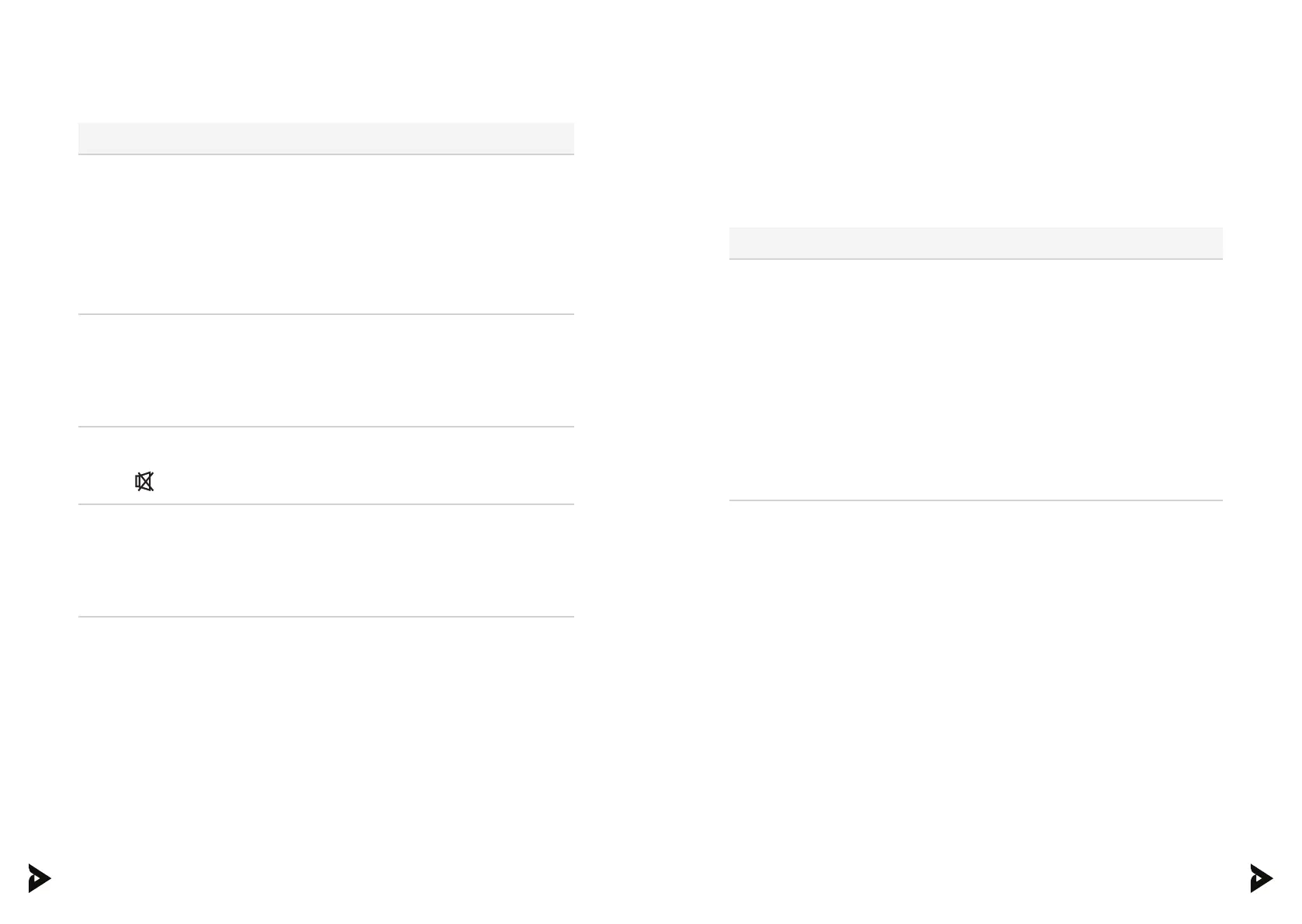The height and width of the screenshot is (924, 1302).
Task: Click the gray header bar of the right table
Action: 975,243
